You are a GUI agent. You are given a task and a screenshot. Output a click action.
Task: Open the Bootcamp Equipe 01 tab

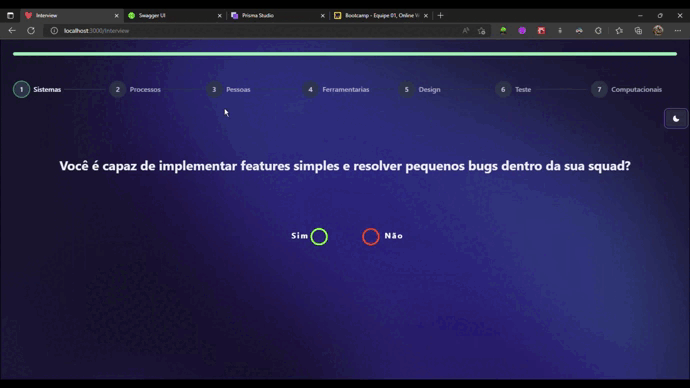(381, 15)
